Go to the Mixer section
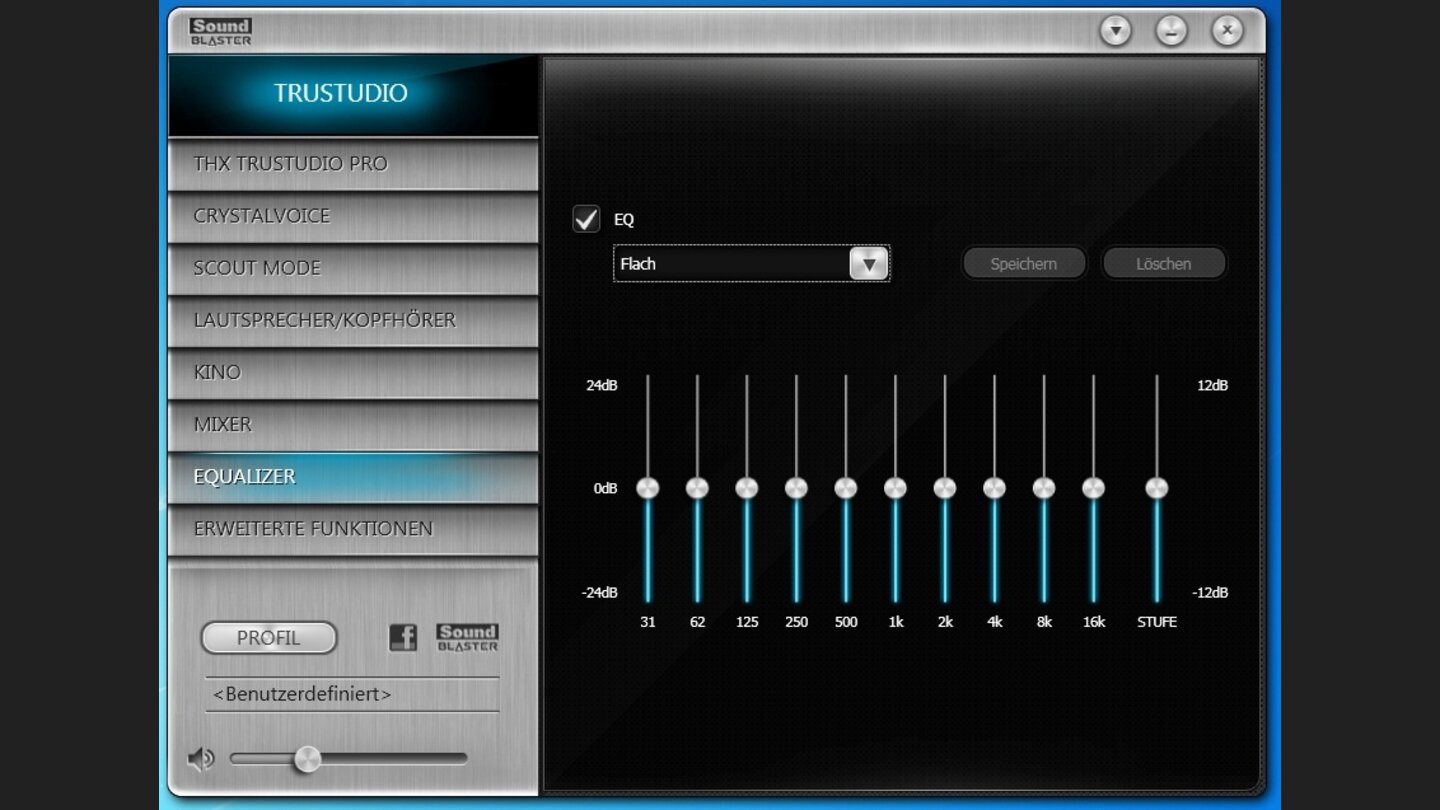Viewport: 1440px width, 810px height. 353,424
